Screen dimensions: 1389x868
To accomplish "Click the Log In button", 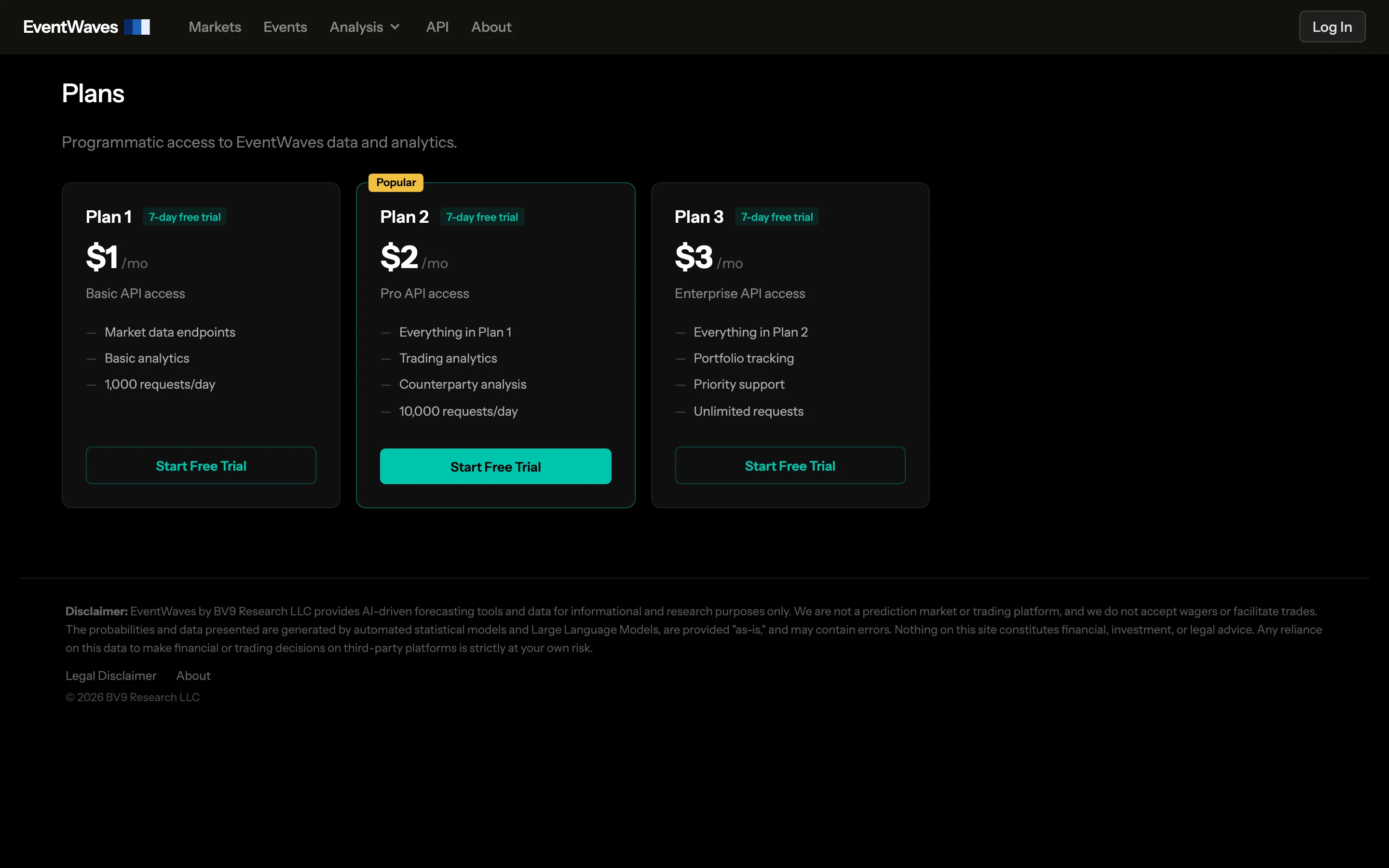I will tap(1332, 27).
